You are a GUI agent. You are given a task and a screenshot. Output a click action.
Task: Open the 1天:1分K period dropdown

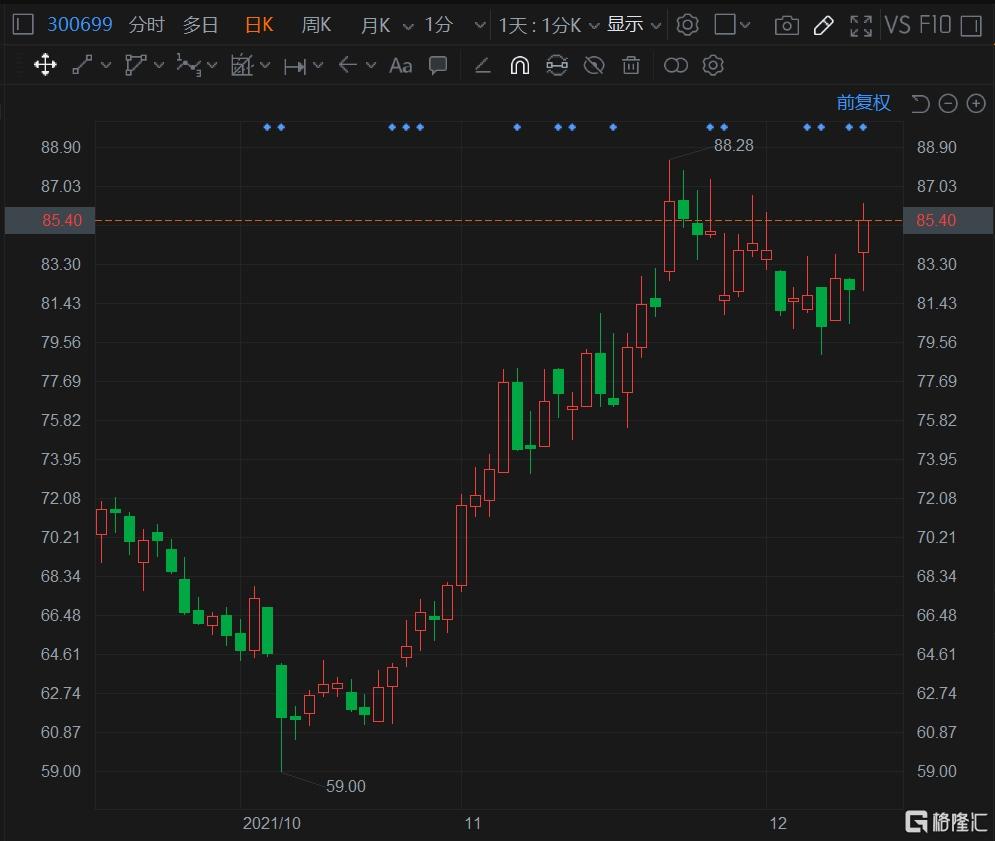coord(548,25)
